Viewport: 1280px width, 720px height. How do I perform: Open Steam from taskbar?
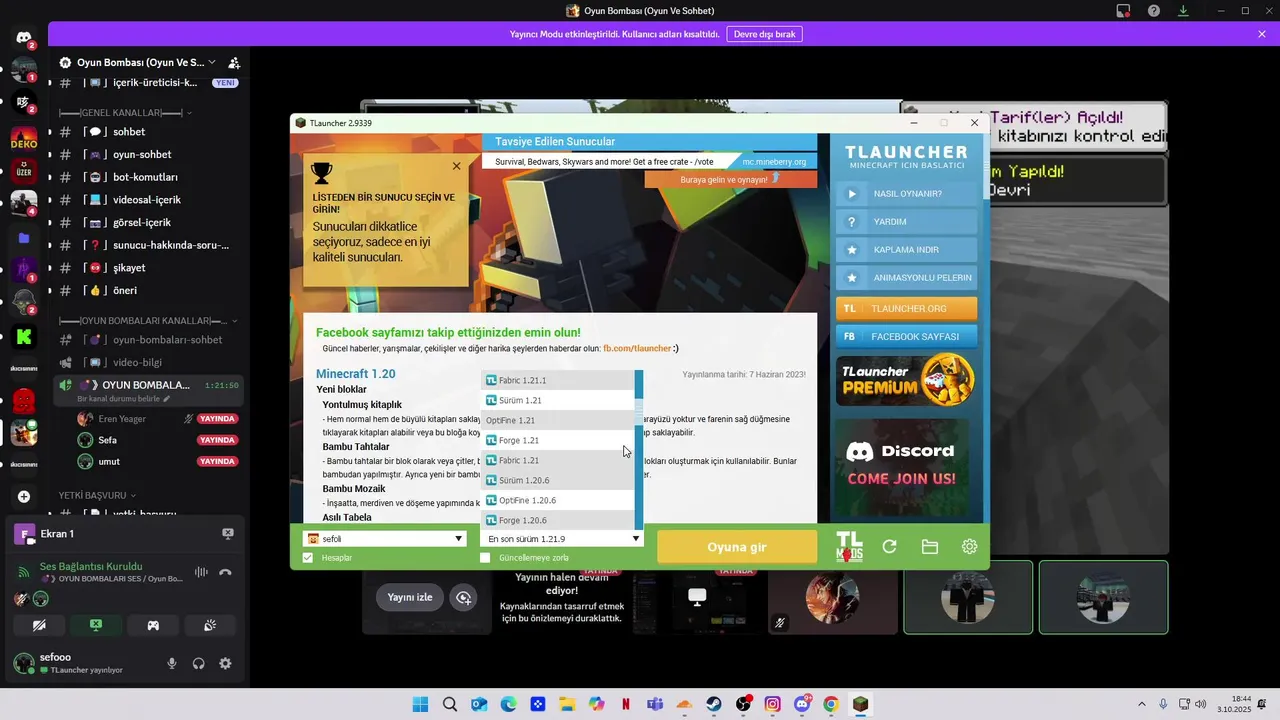pos(714,704)
